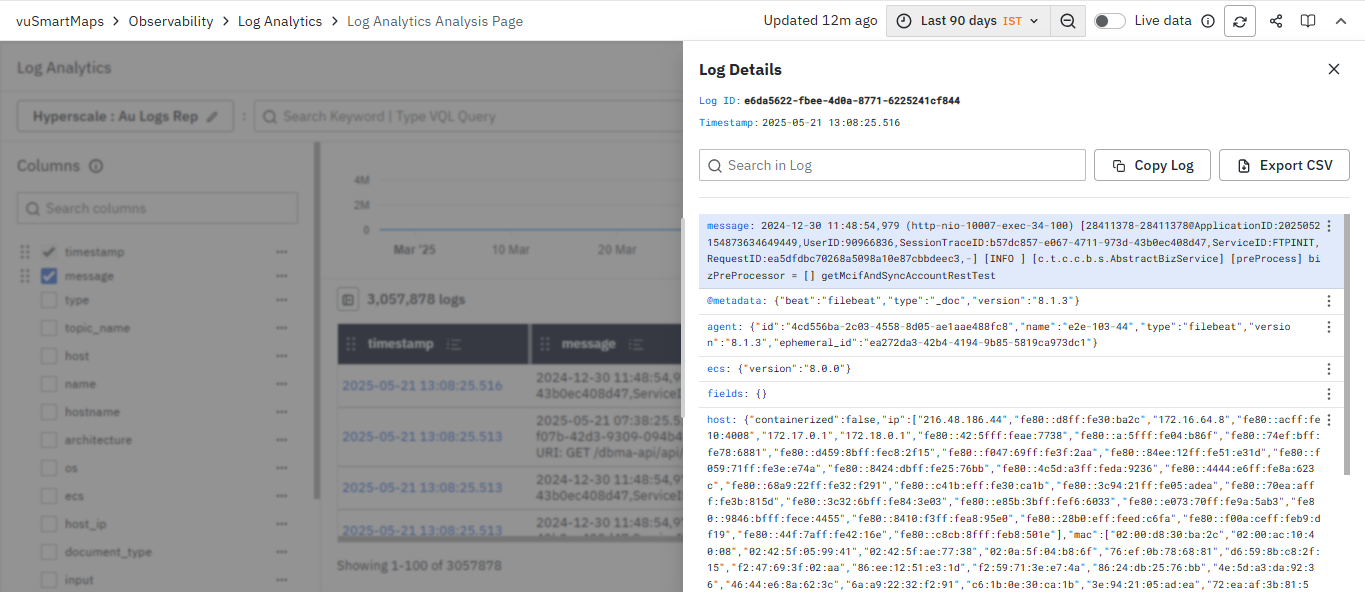The height and width of the screenshot is (592, 1365).
Task: Navigate to Observability breadcrumb
Action: pyautogui.click(x=171, y=21)
